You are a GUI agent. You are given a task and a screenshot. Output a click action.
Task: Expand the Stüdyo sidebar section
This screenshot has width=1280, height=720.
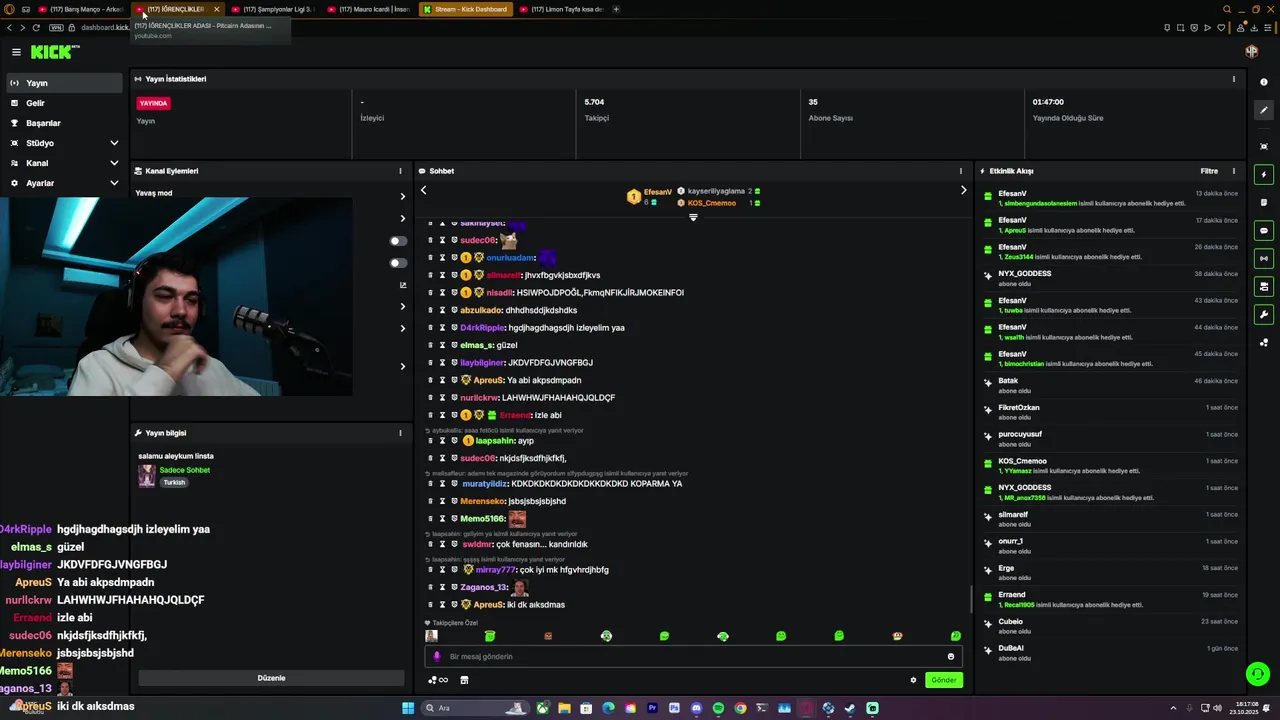click(x=65, y=143)
